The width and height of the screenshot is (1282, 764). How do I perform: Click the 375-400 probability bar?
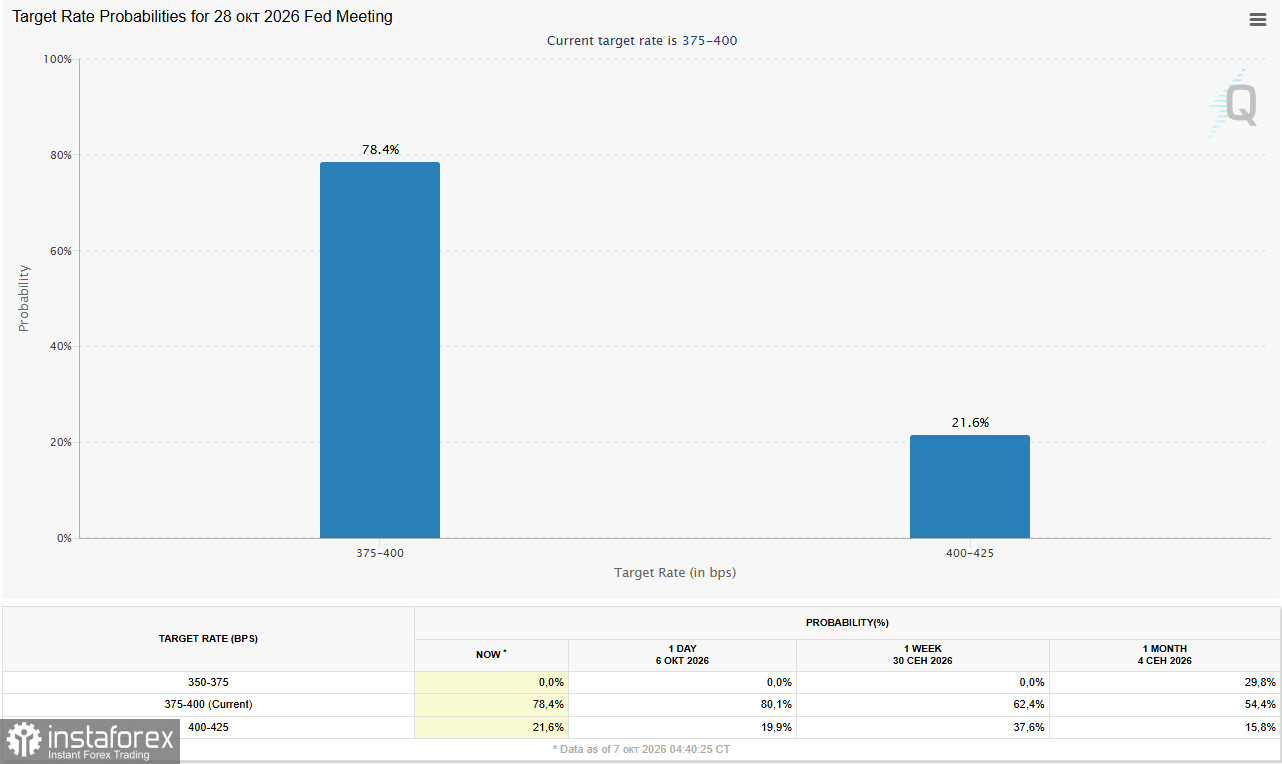(x=380, y=350)
